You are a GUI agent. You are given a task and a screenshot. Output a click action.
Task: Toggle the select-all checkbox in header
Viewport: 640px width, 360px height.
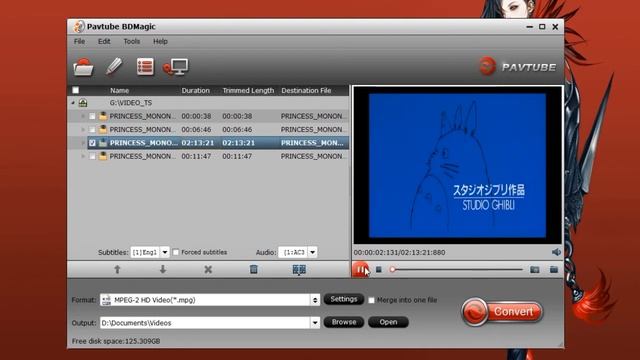point(76,90)
